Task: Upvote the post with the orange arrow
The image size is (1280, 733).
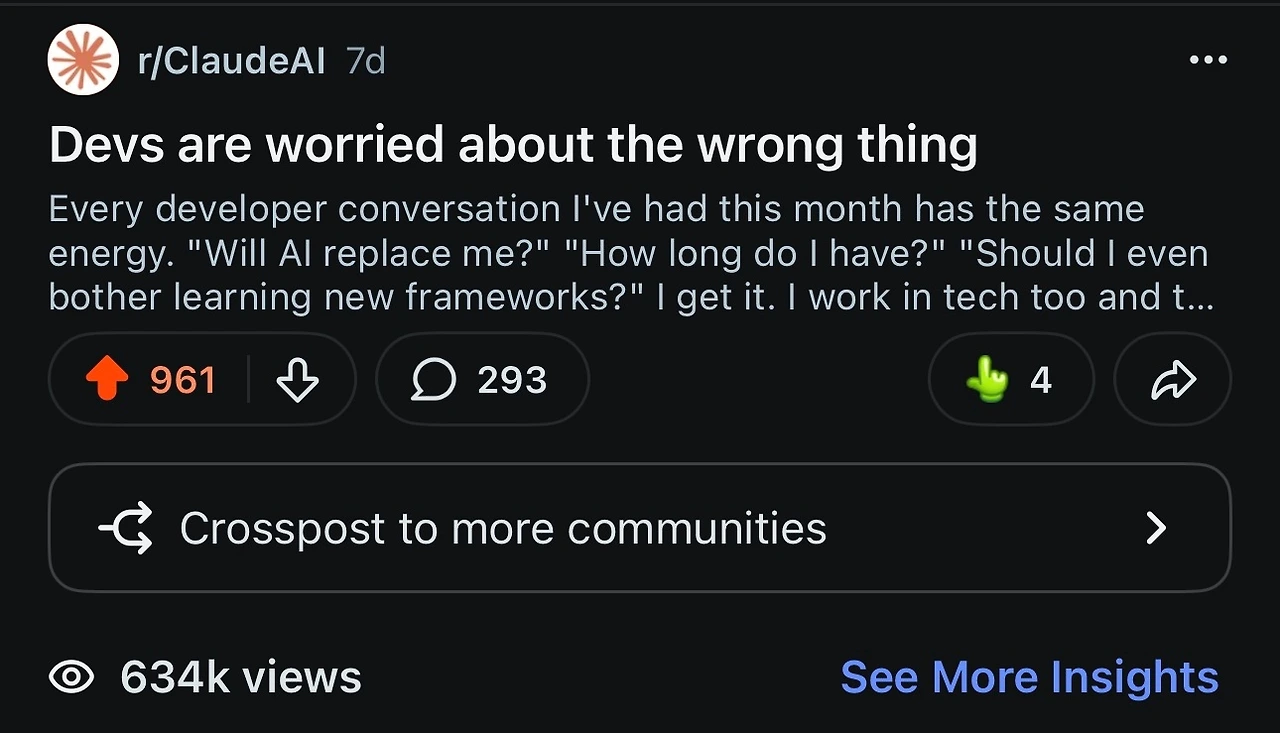Action: 107,380
